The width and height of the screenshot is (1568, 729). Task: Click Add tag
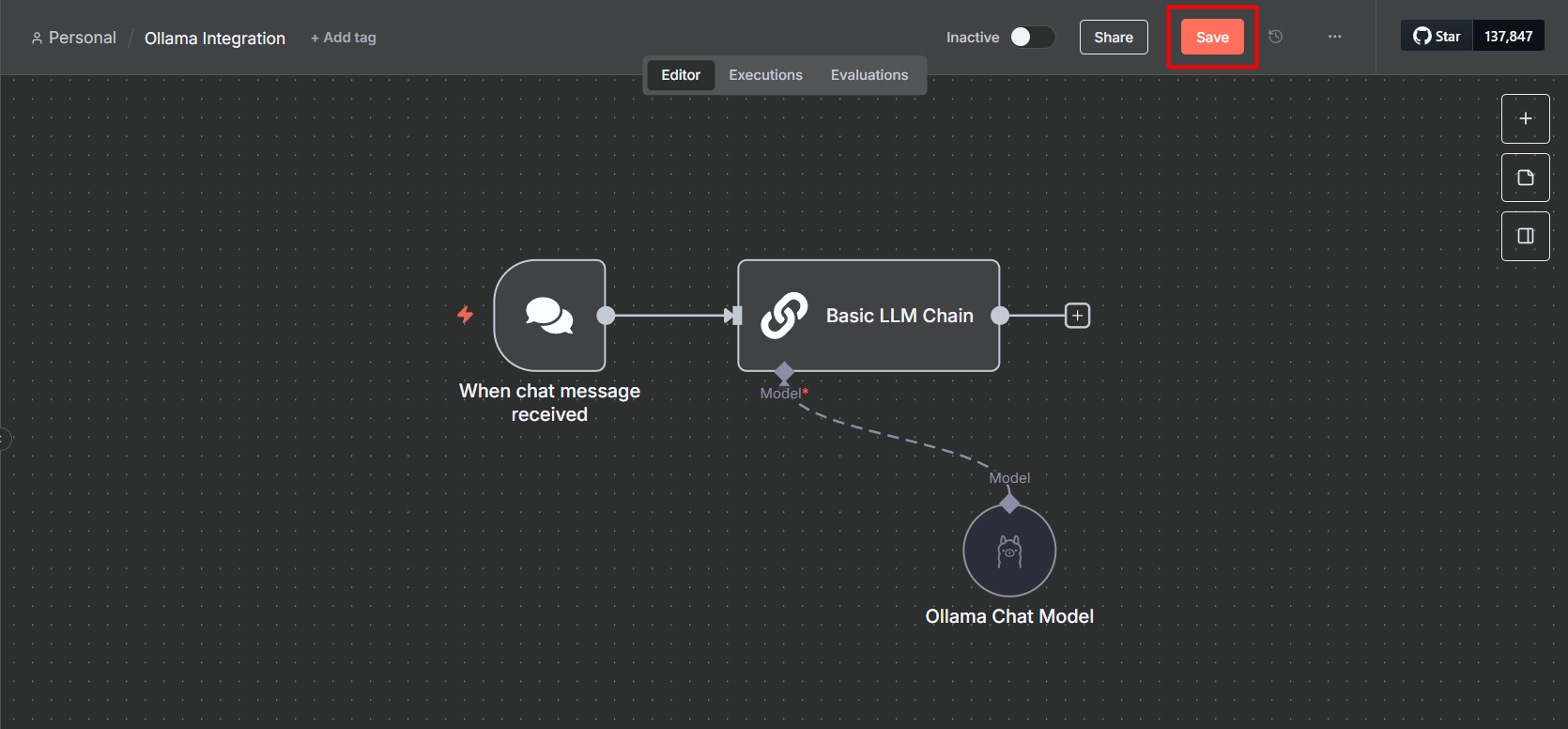pos(344,38)
